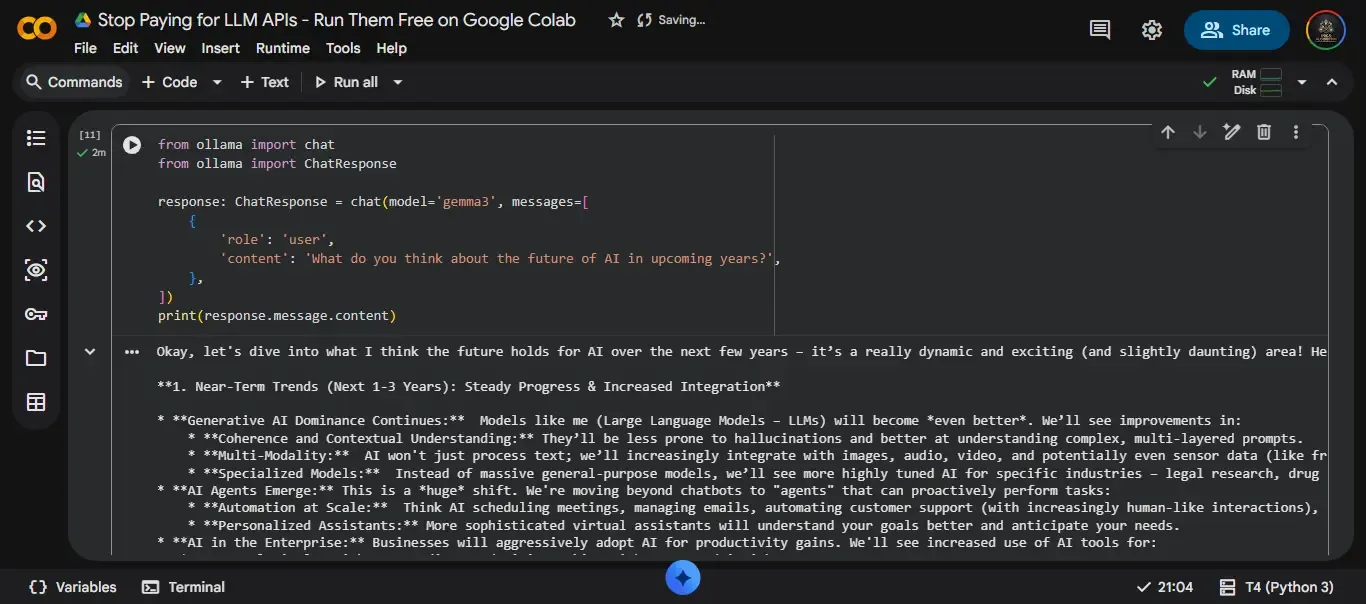Click the 'gemma3' model string in code
Viewport: 1366px width, 604px height.
466,201
